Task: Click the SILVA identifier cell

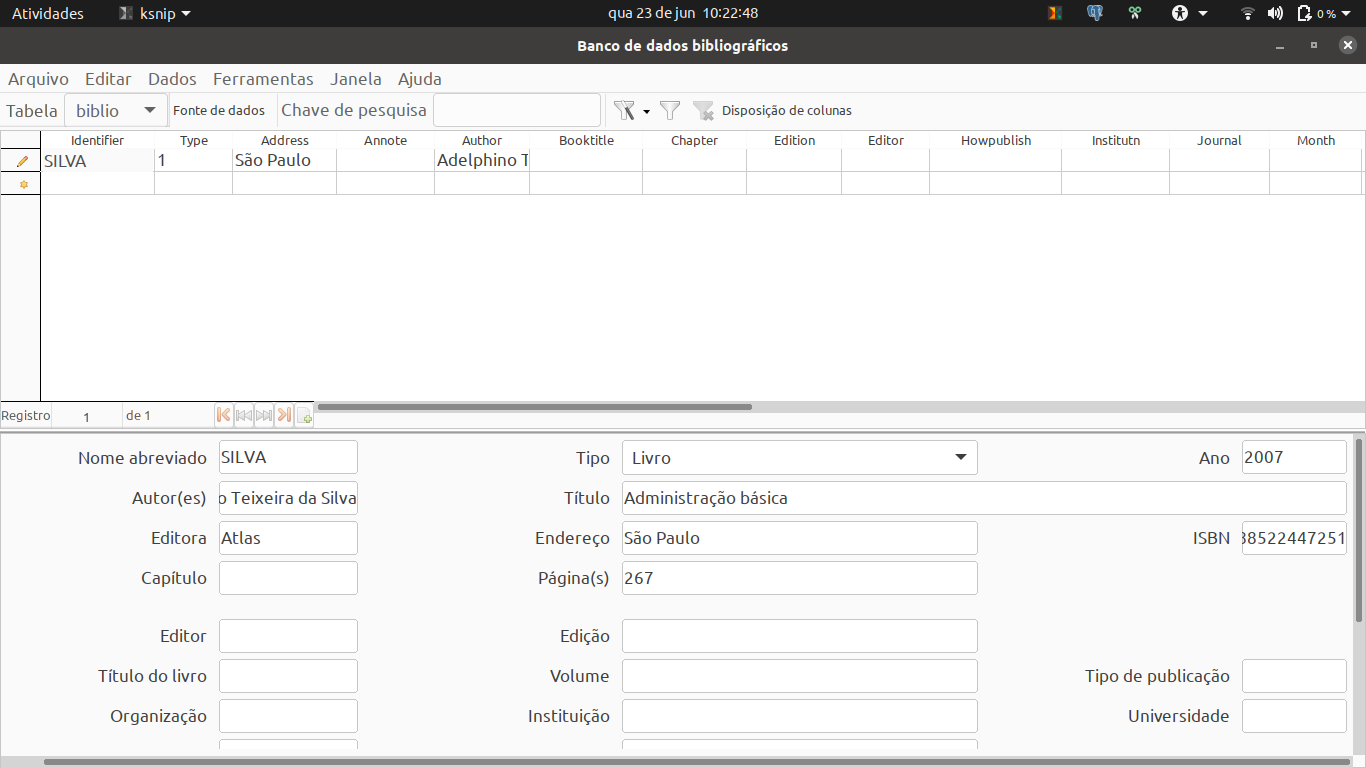Action: tap(97, 160)
